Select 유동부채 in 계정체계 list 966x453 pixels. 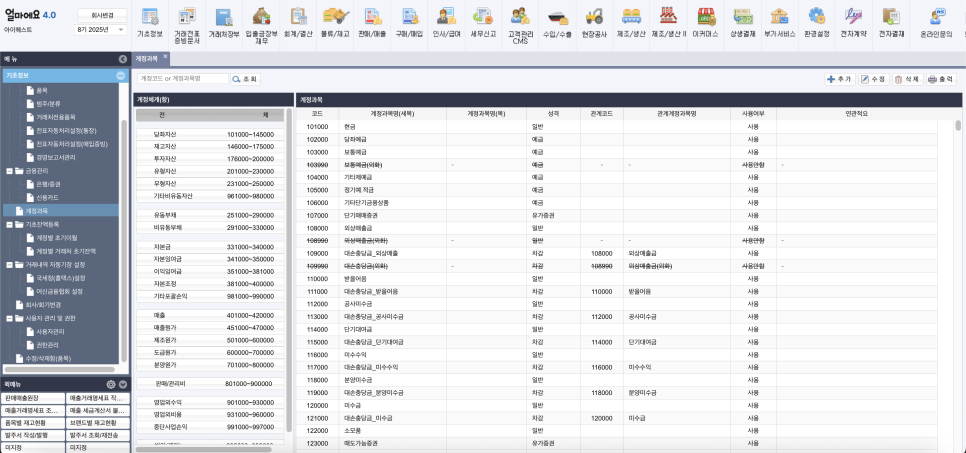pyautogui.click(x=210, y=214)
